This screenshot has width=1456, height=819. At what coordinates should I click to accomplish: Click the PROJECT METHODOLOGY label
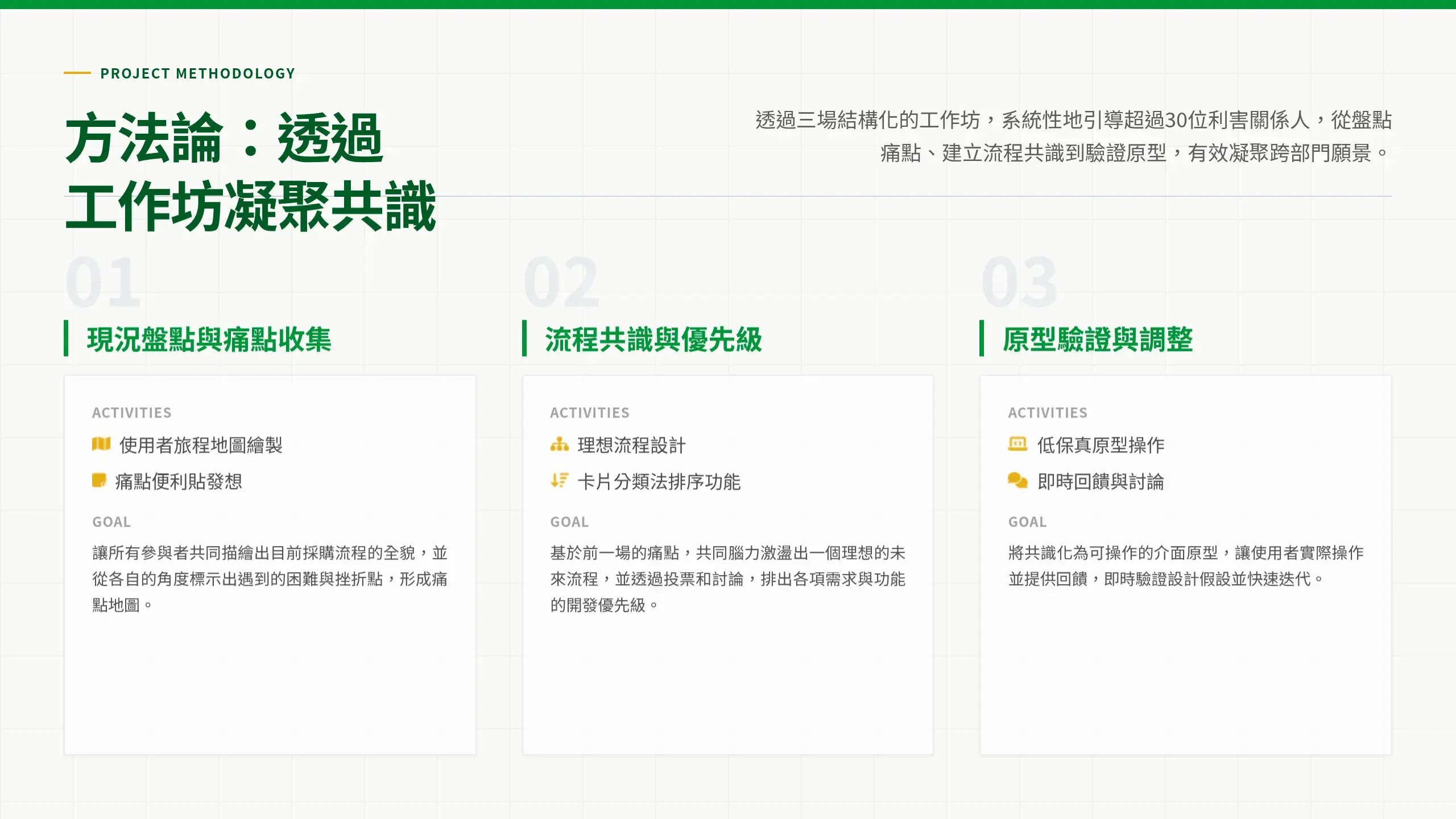point(197,73)
